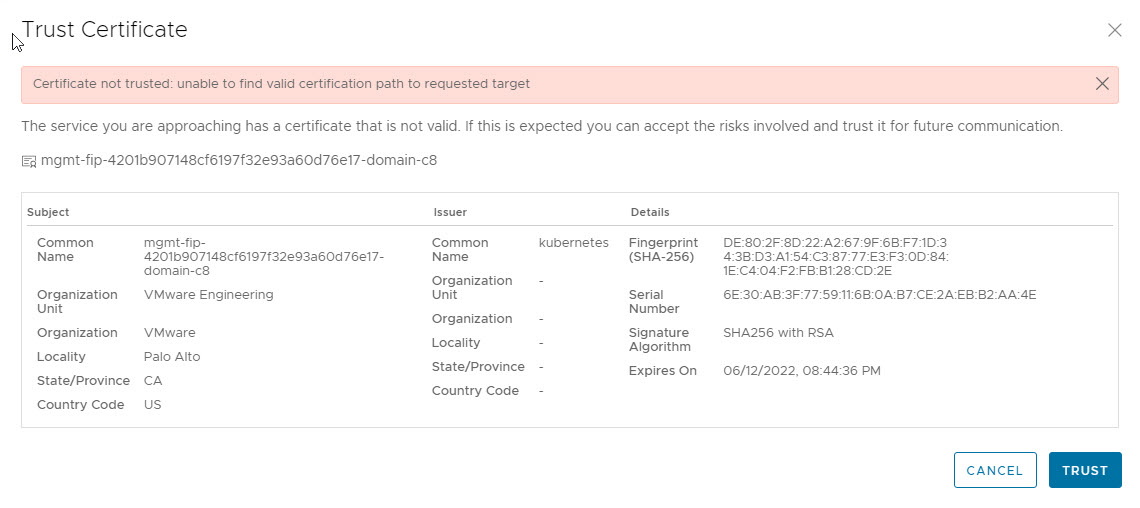Dismiss the red certificate not trusted alert
This screenshot has width=1140, height=508.
coord(1102,84)
